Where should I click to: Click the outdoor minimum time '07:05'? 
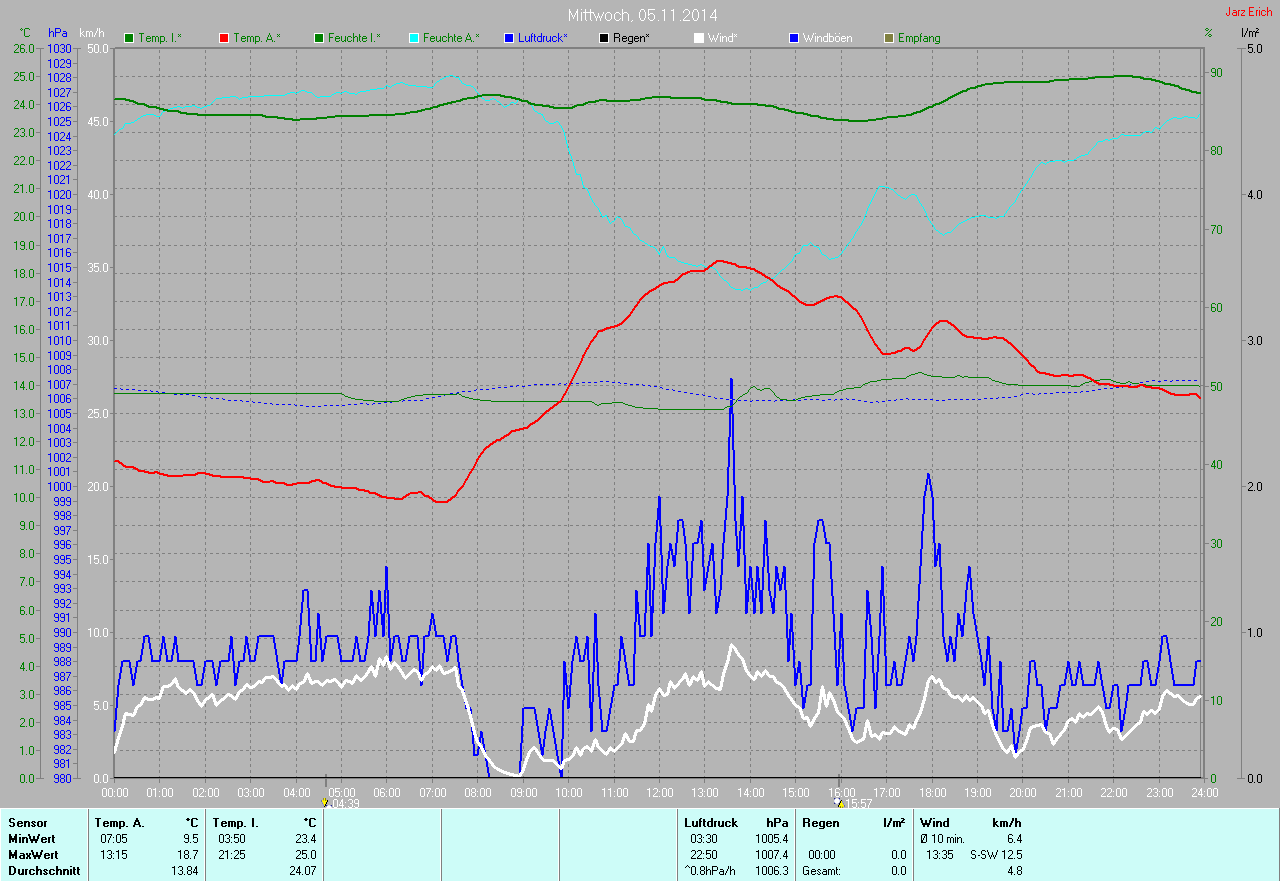tap(115, 839)
